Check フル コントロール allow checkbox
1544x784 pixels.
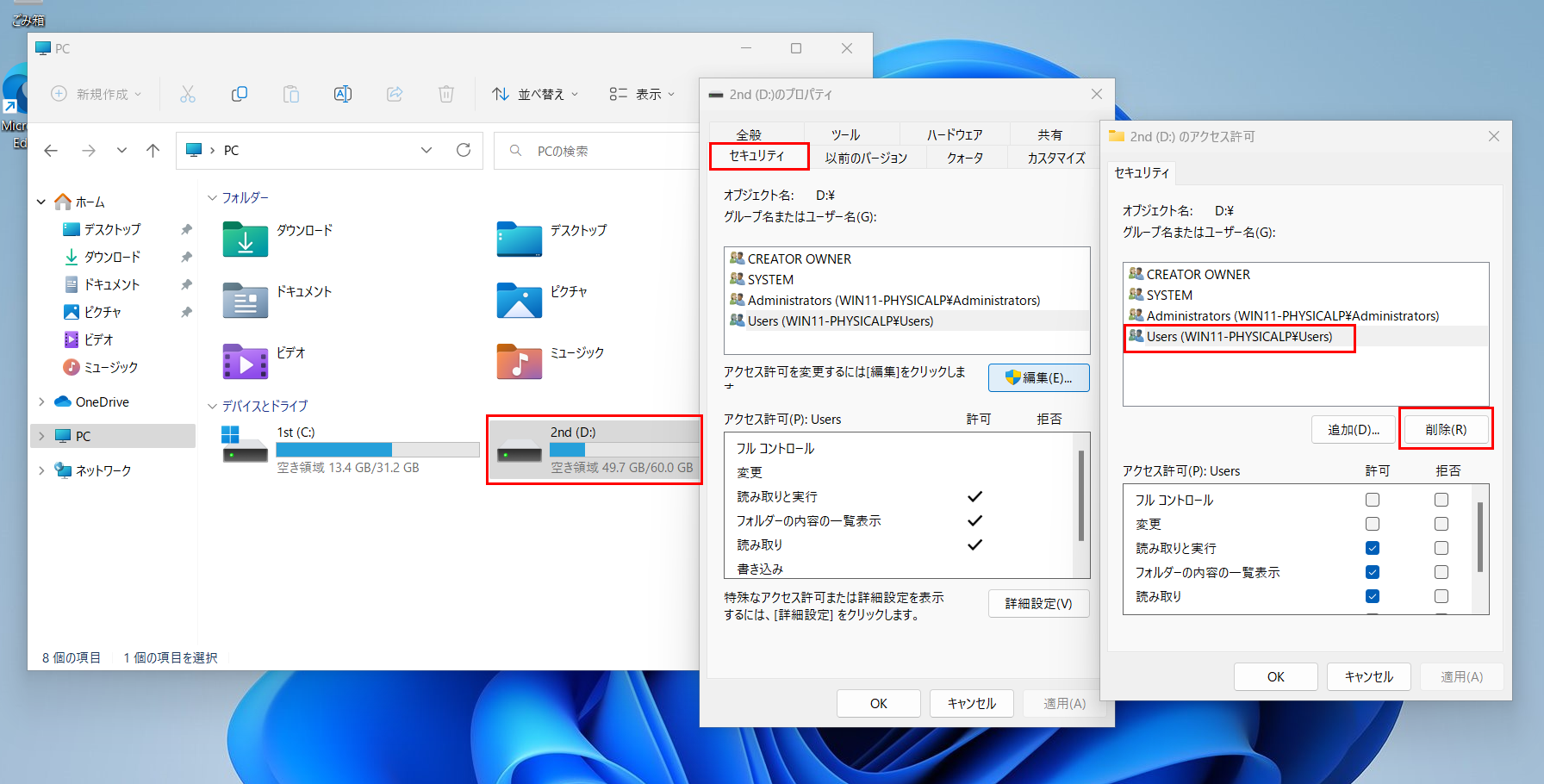tap(1373, 500)
